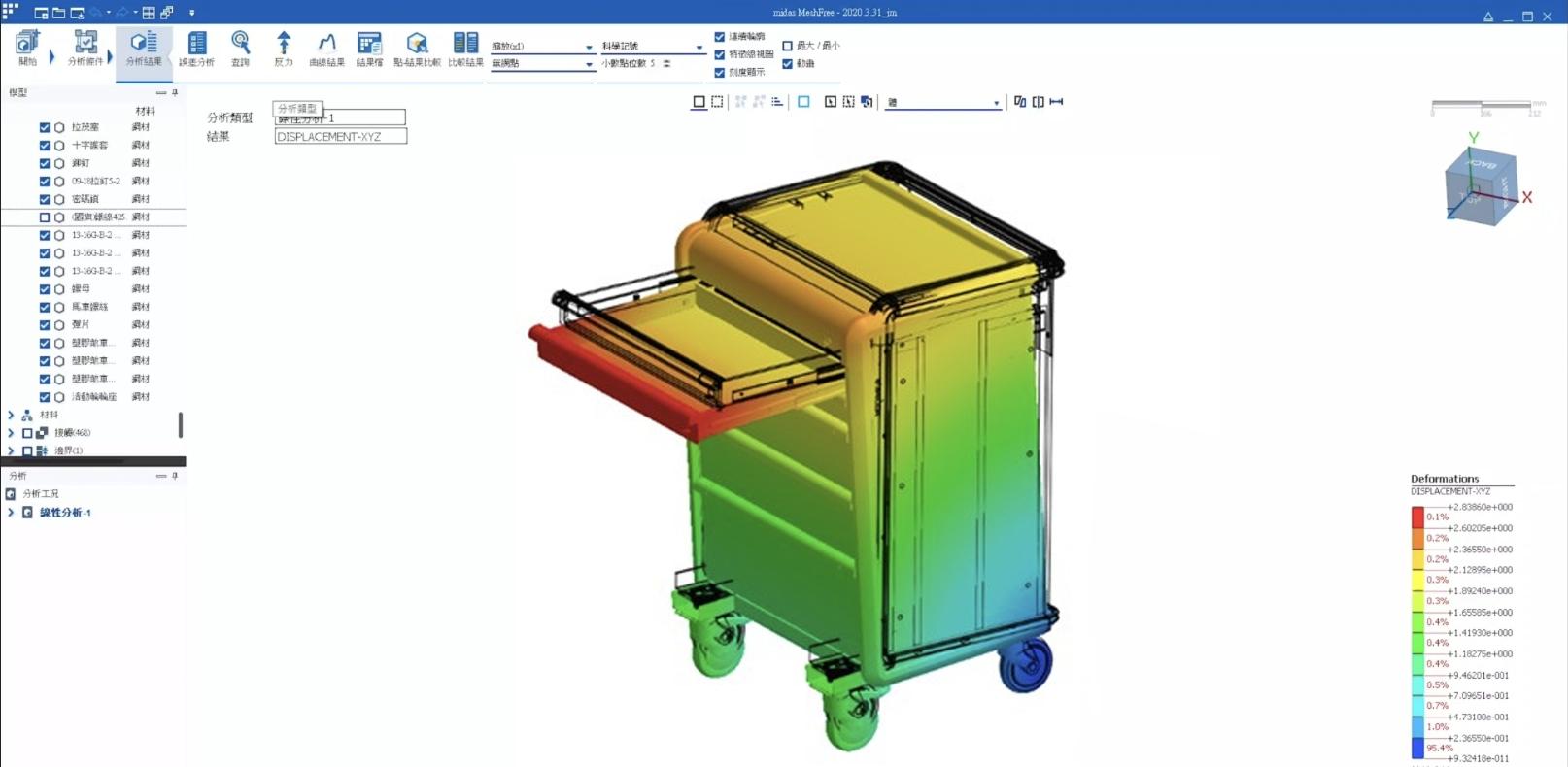Viewport: 1568px width, 767px height.
Task: Show 反力 reaction force results
Action: 284,47
